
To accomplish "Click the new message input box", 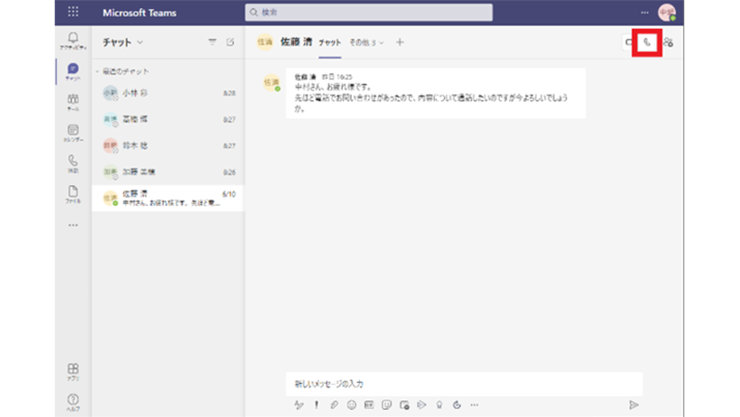I will click(463, 384).
